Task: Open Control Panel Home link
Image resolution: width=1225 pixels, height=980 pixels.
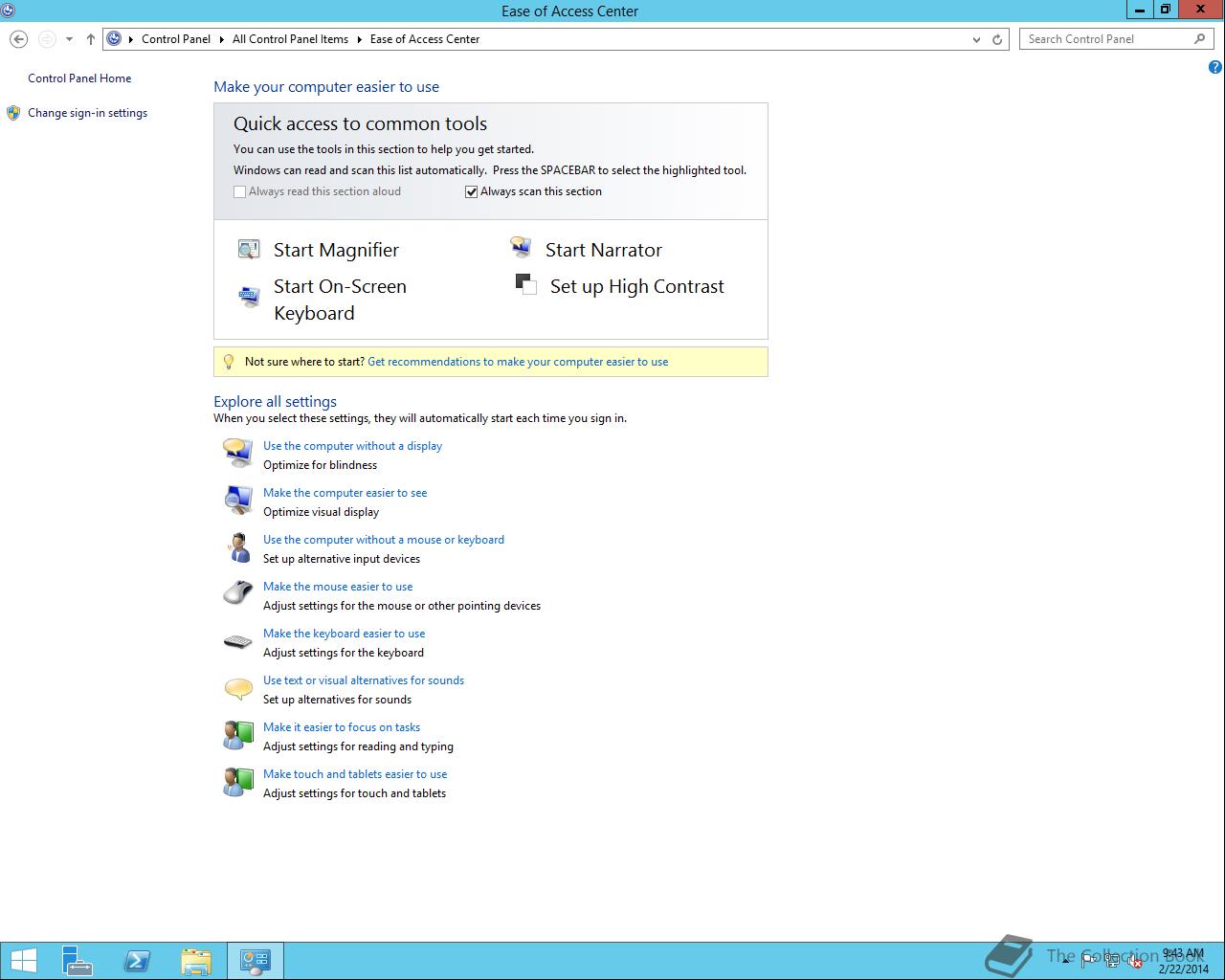Action: (79, 78)
